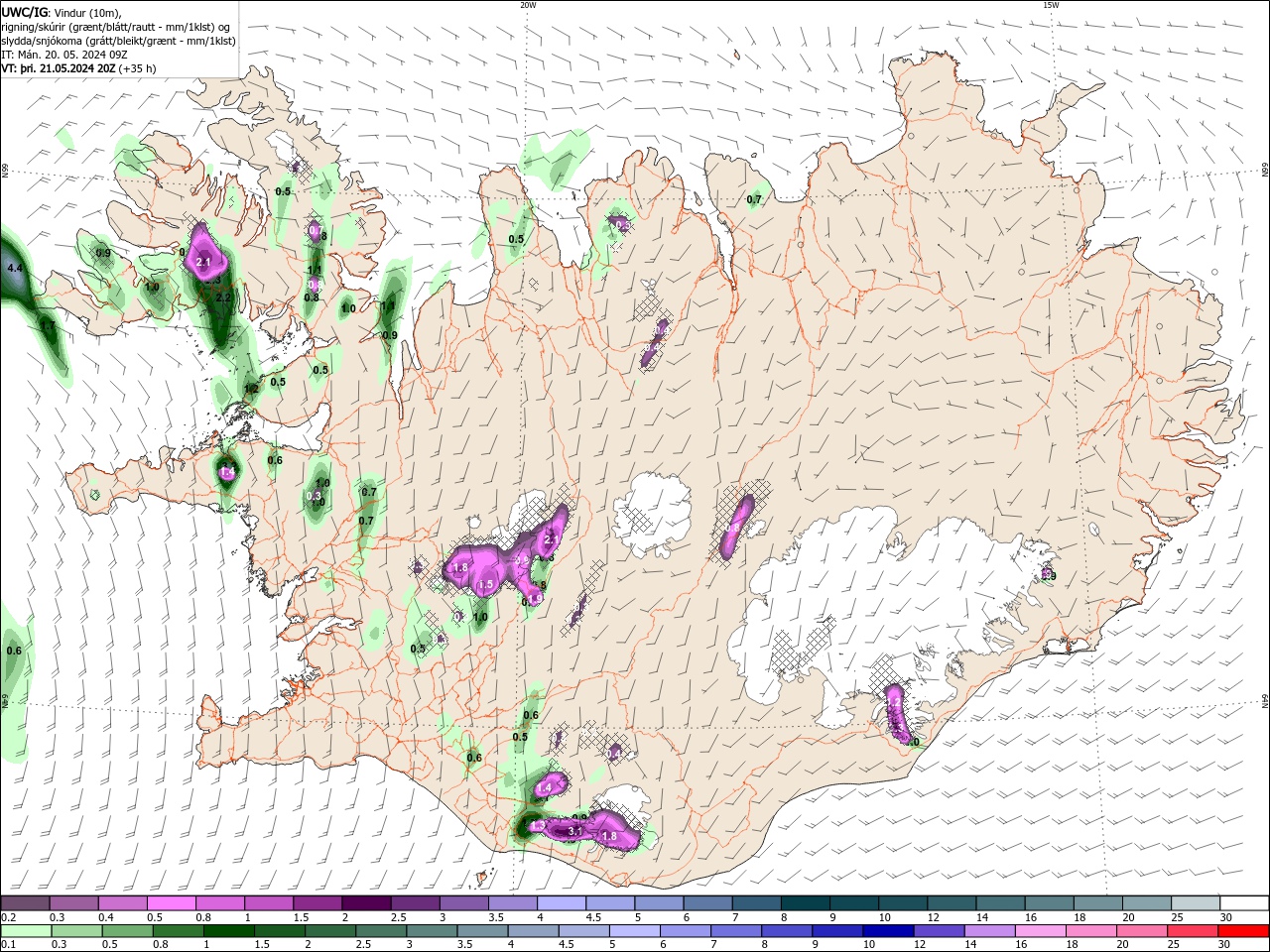
Task: Choose the navy blue swatch labeled 10, bottom row
Action: pos(888,931)
